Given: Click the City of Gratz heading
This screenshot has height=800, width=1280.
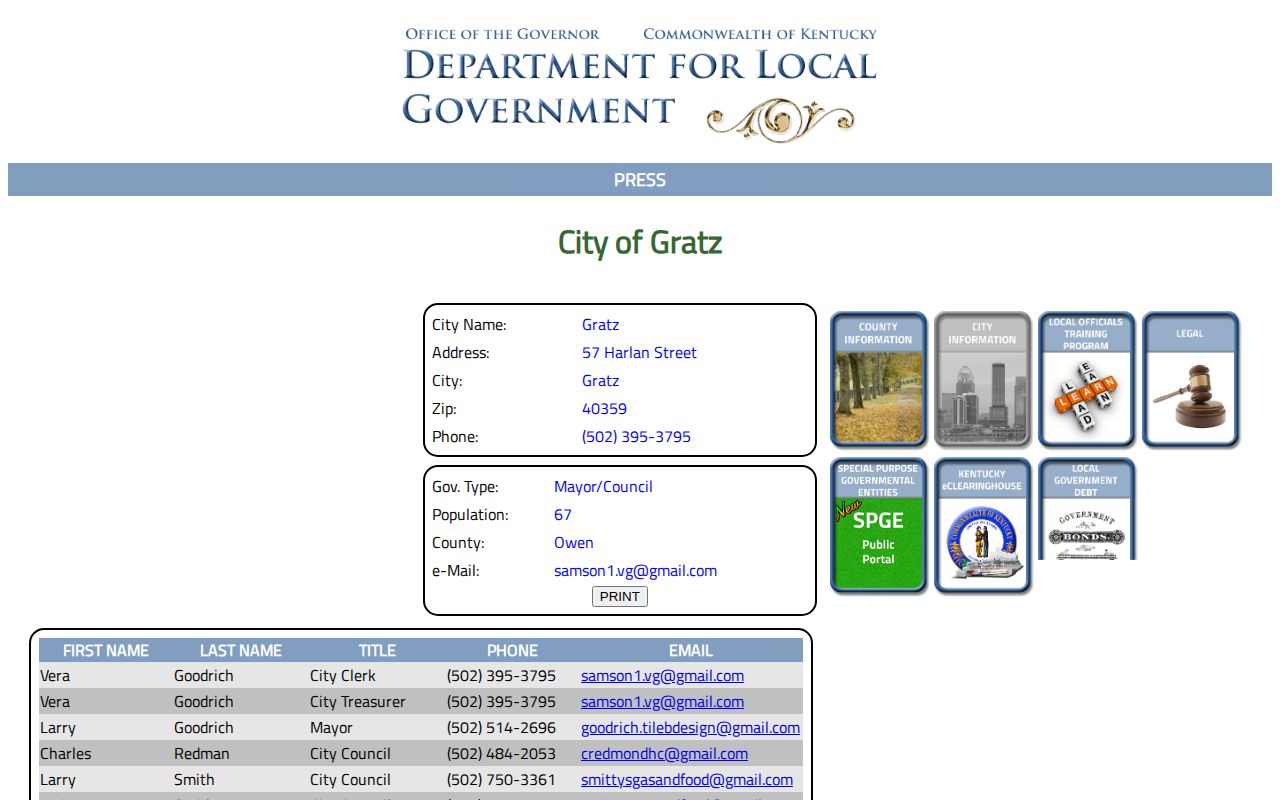Looking at the screenshot, I should [x=640, y=243].
